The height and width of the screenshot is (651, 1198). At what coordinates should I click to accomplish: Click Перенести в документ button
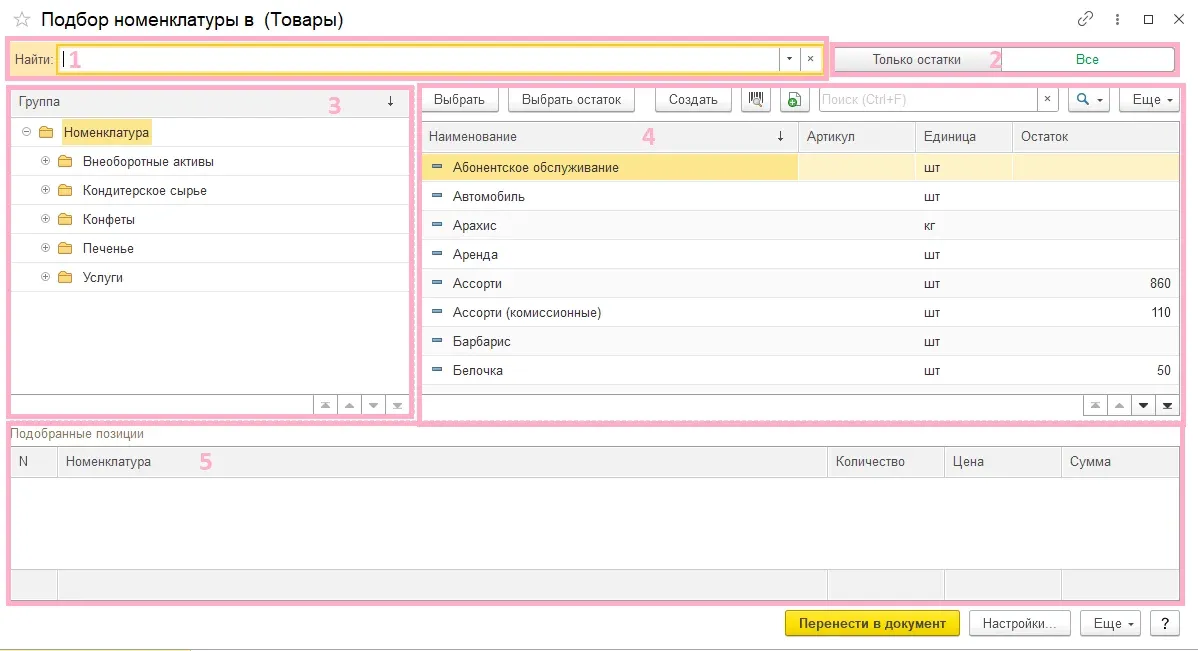(873, 623)
